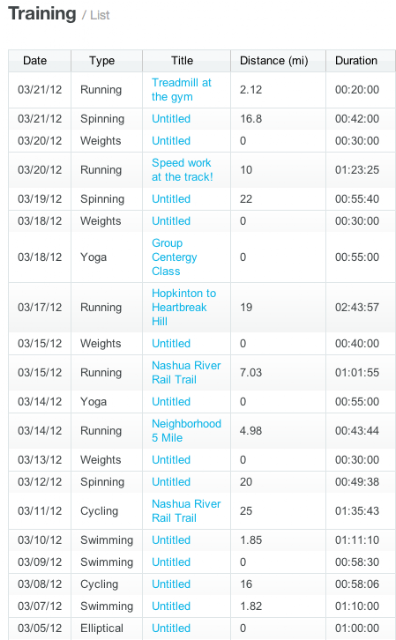The image size is (396, 640).
Task: Open Untitled Swimming entry with 1.85 miles
Action: 171,540
